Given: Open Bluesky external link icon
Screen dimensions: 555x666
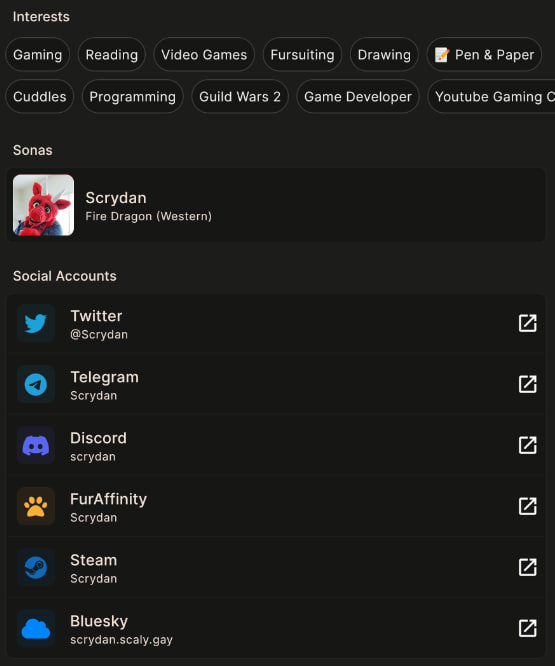Looking at the screenshot, I should coord(527,628).
